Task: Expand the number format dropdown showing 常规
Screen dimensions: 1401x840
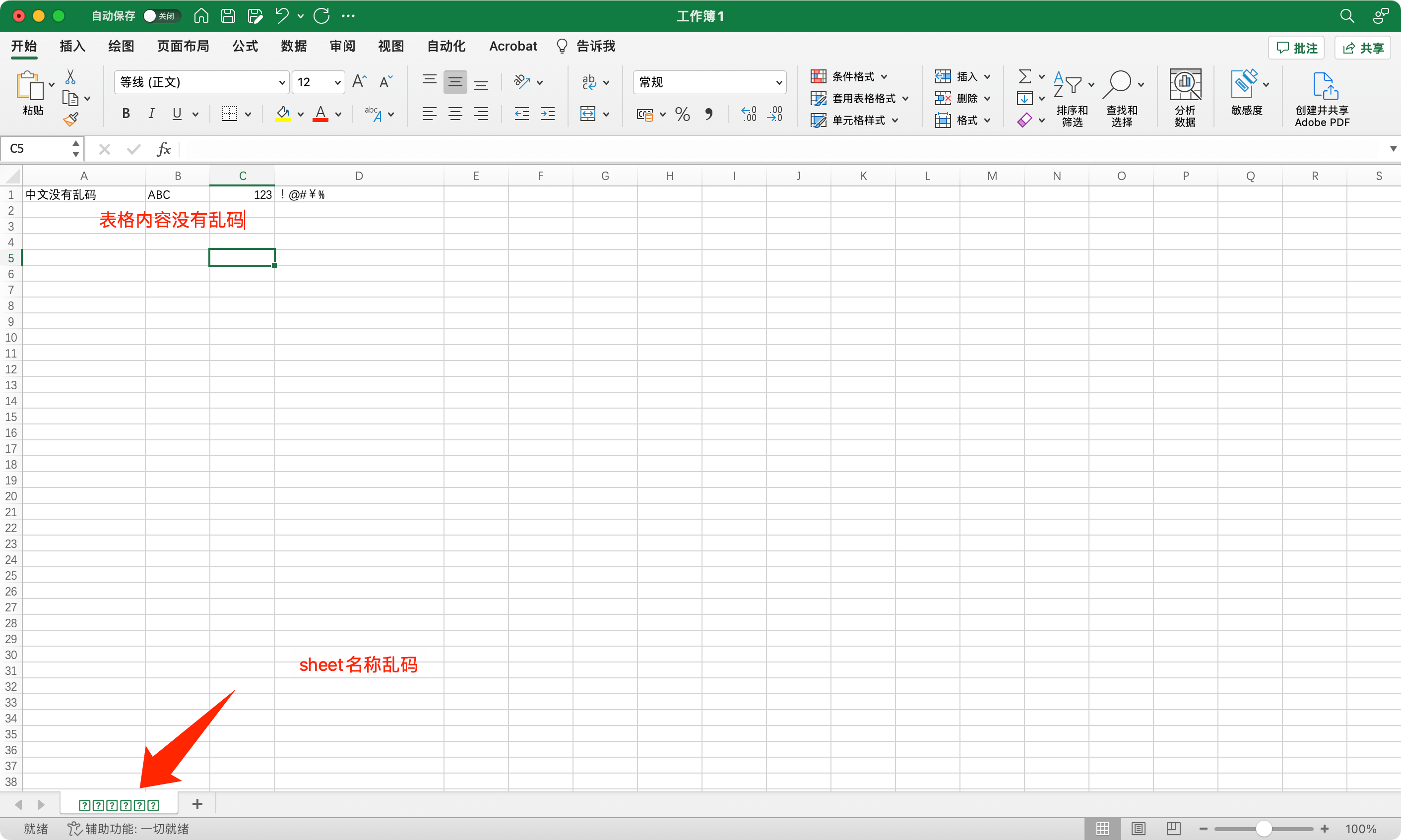Action: point(779,83)
